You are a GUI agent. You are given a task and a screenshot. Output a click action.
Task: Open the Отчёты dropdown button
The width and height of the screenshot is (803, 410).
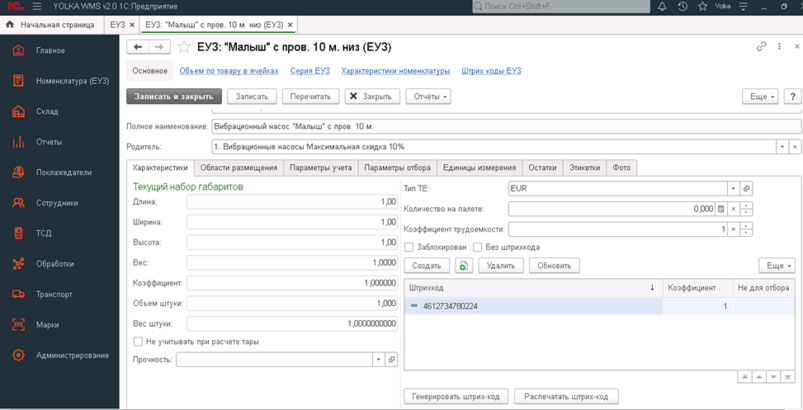431,97
